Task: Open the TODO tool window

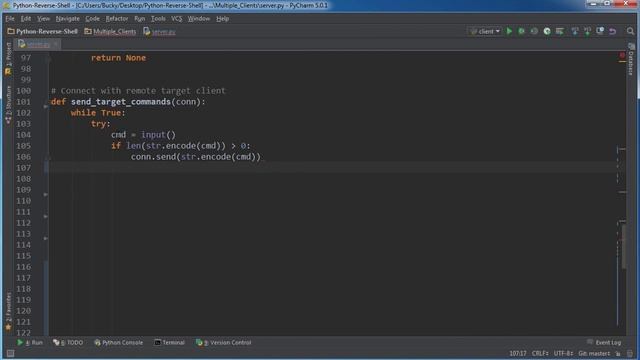Action: point(68,342)
